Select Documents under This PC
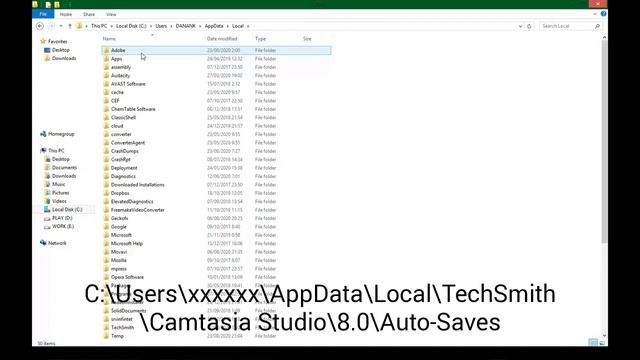640x360 pixels. [64, 167]
